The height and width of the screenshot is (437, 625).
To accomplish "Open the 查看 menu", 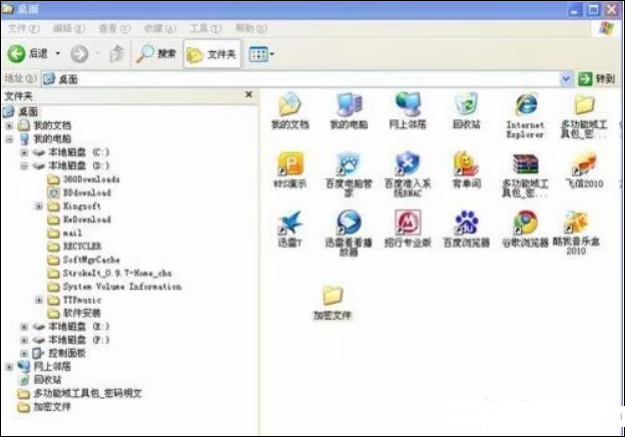I will point(109,28).
